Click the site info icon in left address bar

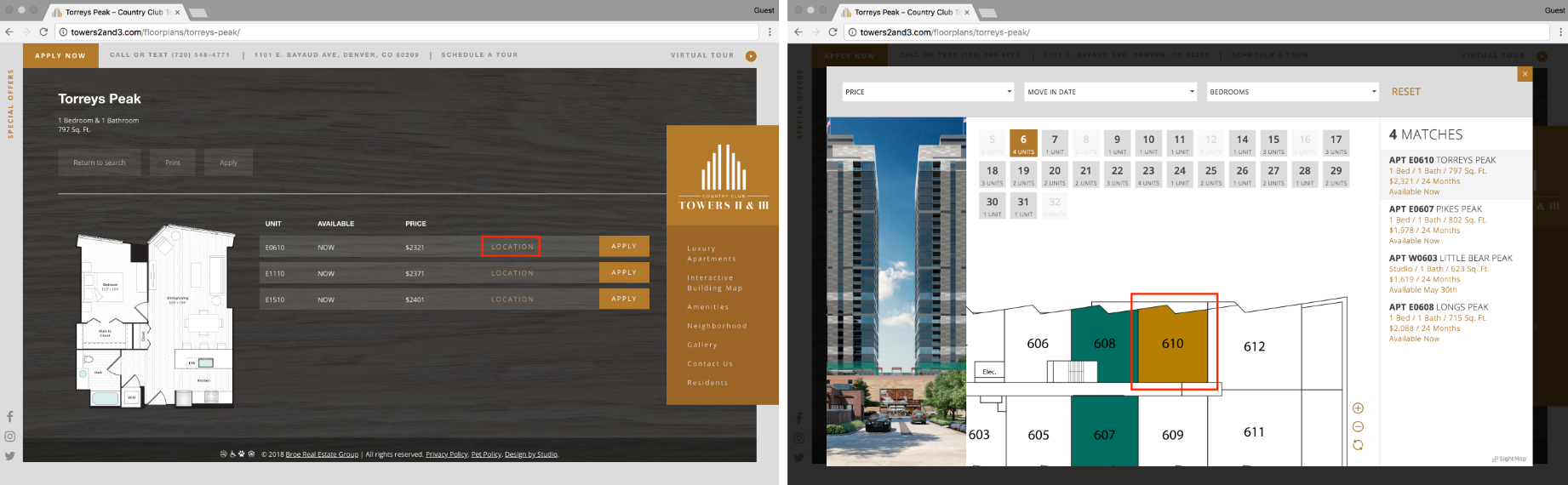64,32
